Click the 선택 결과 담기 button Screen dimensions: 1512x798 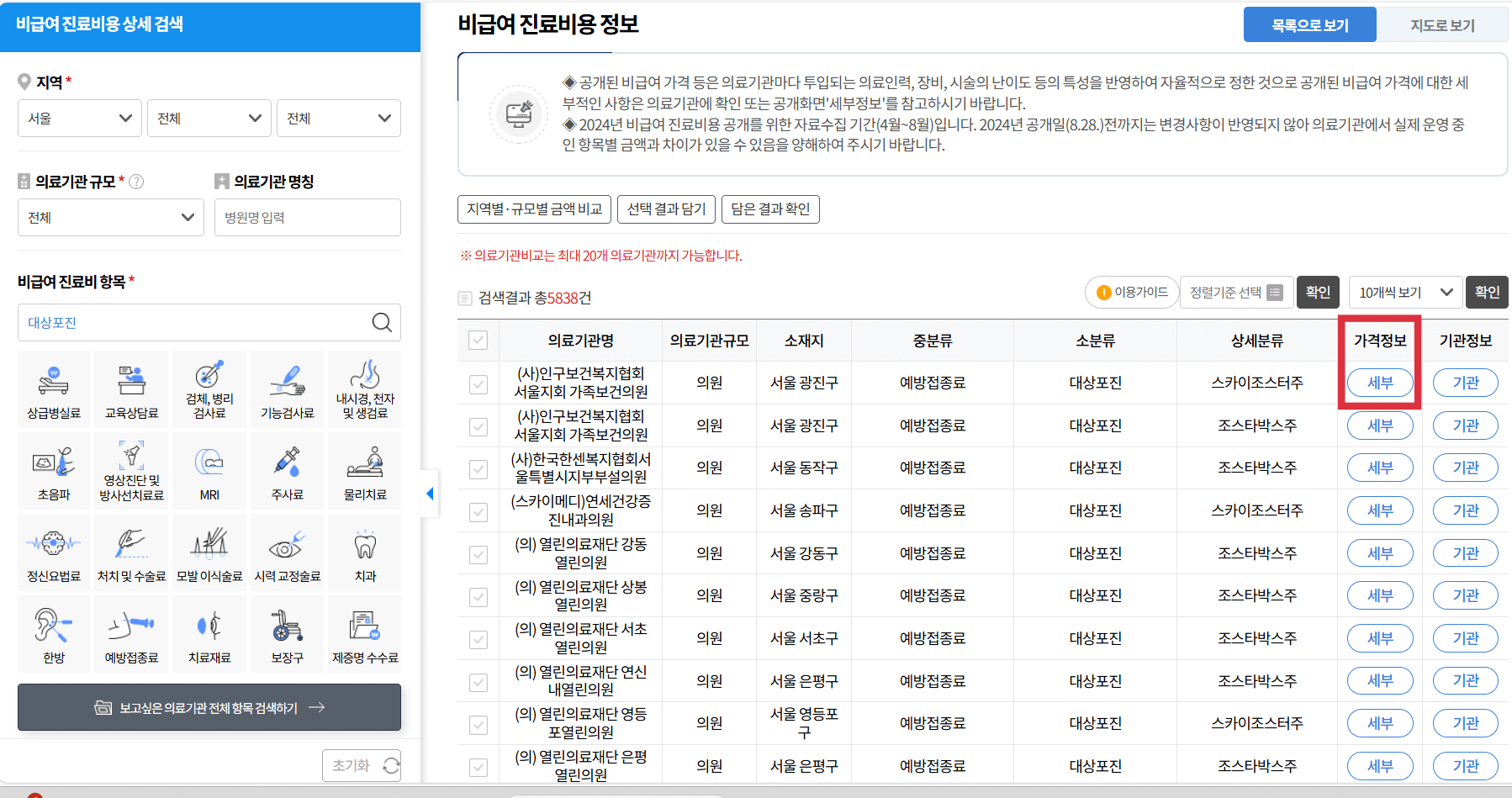[x=667, y=209]
